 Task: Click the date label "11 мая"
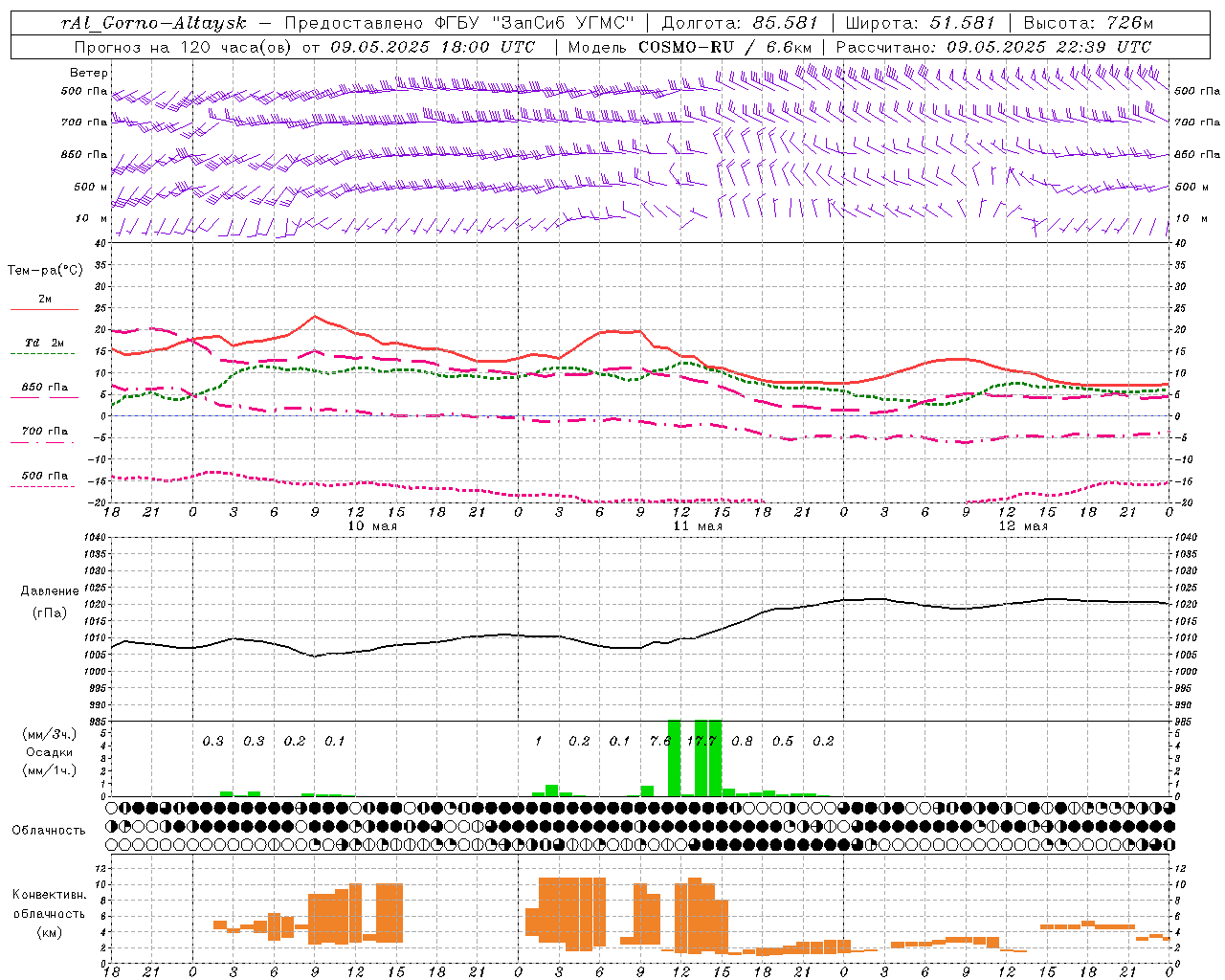[x=698, y=526]
